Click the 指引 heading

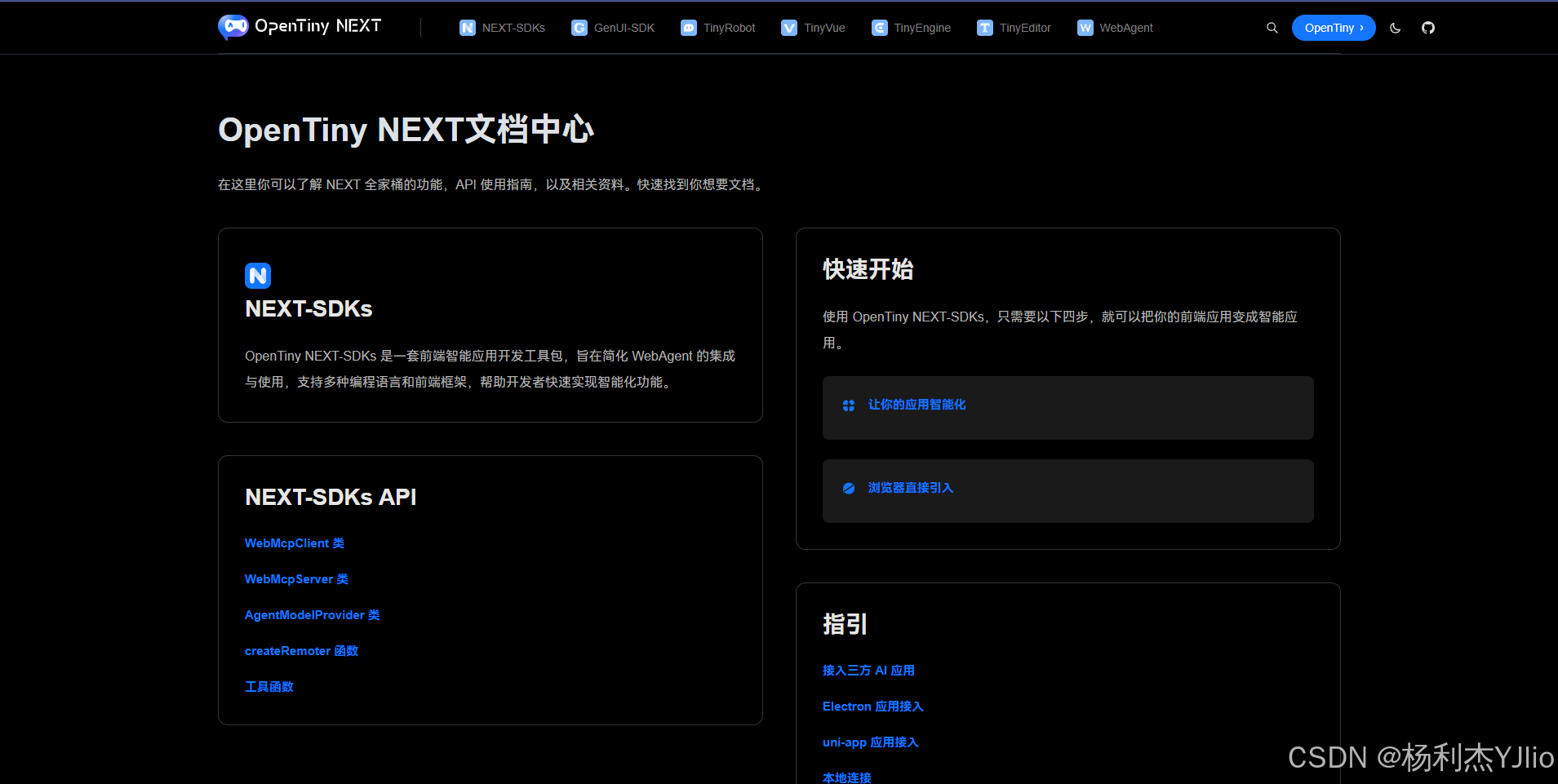click(846, 624)
